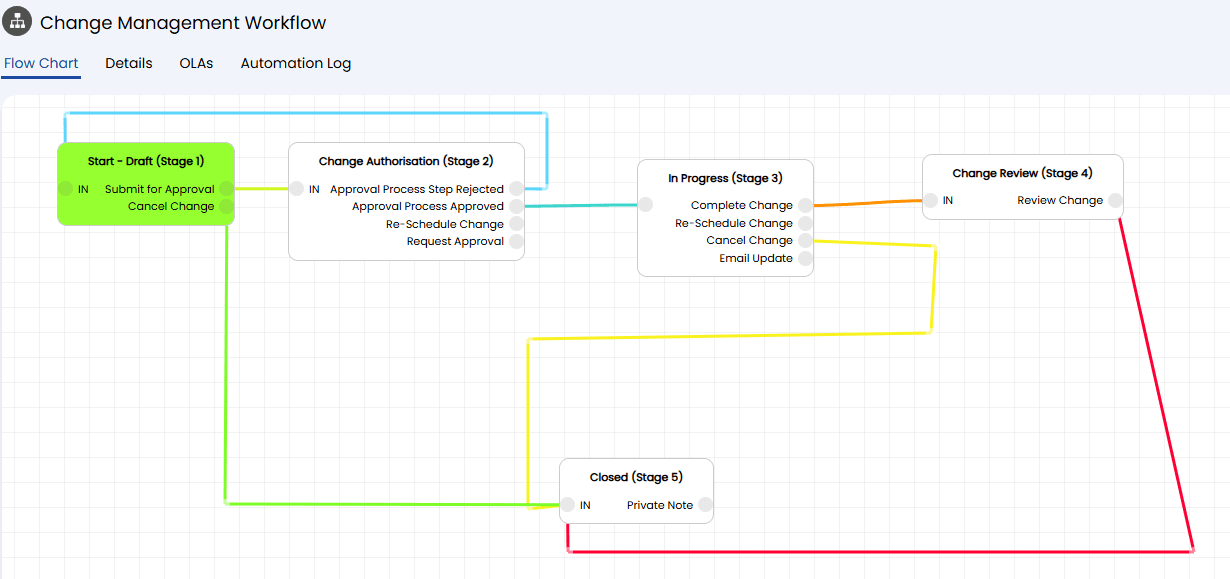Open the Automation Log tab

click(295, 63)
